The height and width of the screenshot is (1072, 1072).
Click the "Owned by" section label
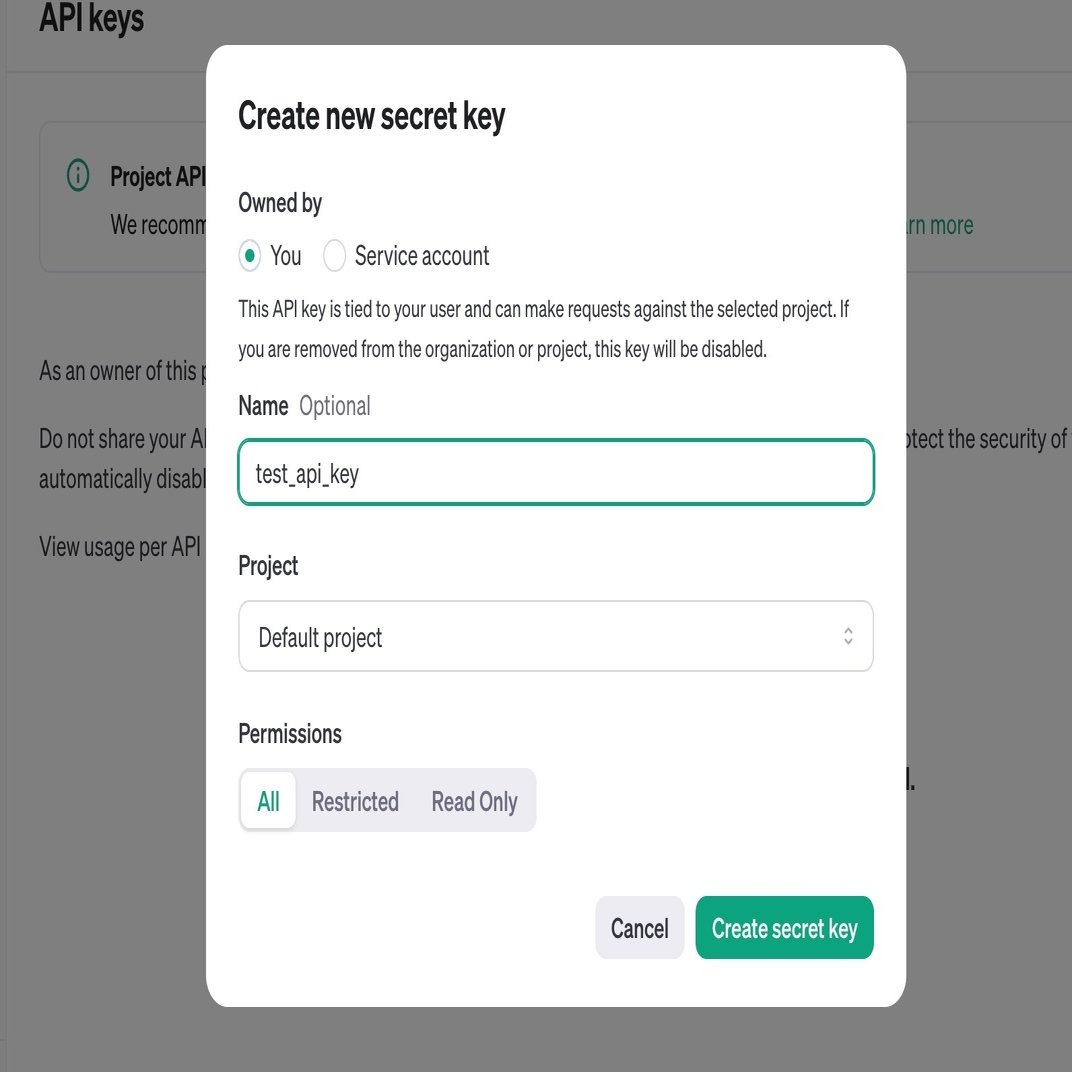(280, 203)
